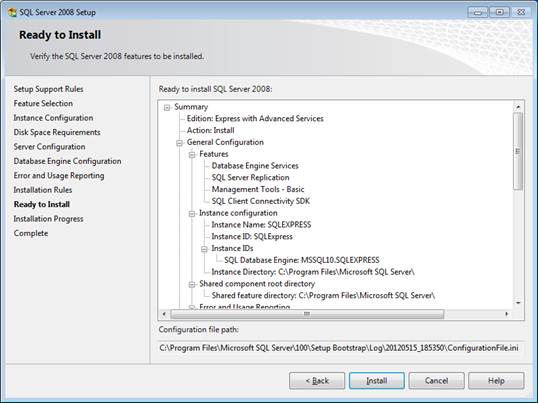Screen dimensions: 538x403
Task: Select Database Engine Services tree item
Action: tap(255, 166)
